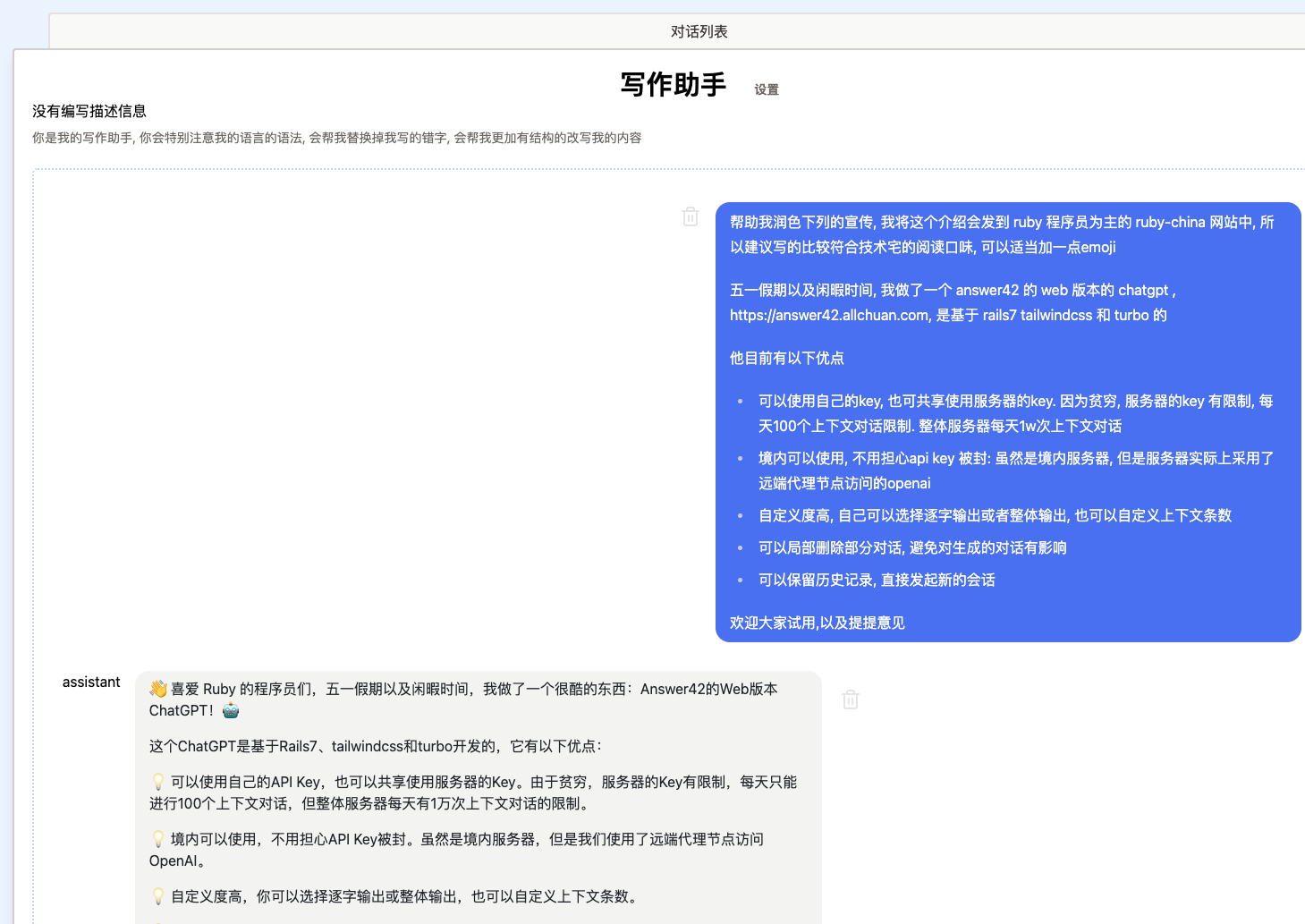Delete the assistant reply with trash icon
This screenshot has height=924, width=1305.
[x=851, y=699]
